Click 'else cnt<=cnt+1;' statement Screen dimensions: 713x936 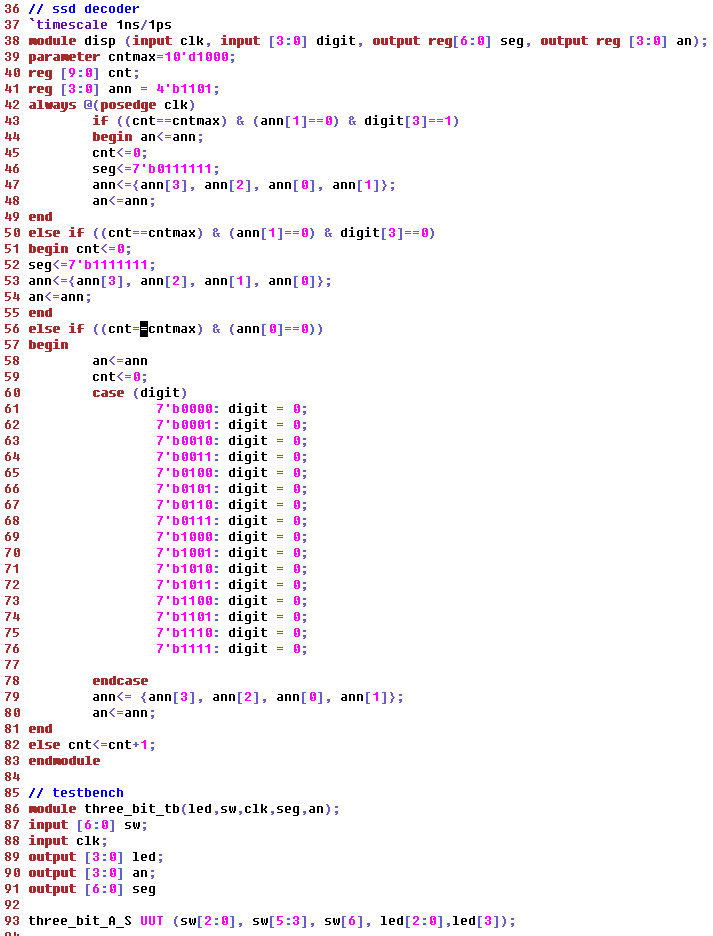[91, 745]
